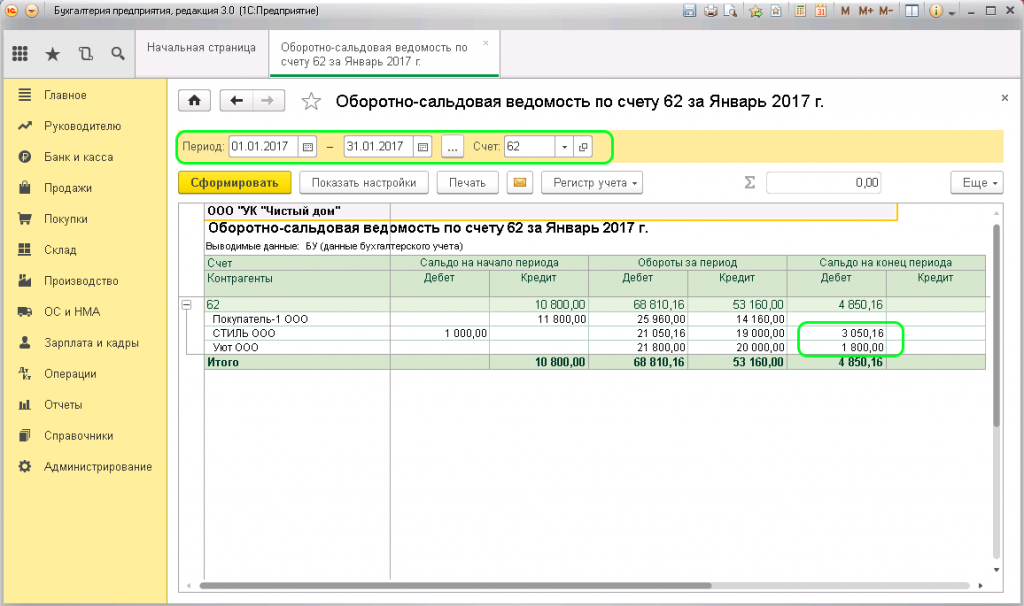1024x606 pixels.
Task: Open Favorites via the star icon
Action: pos(52,54)
